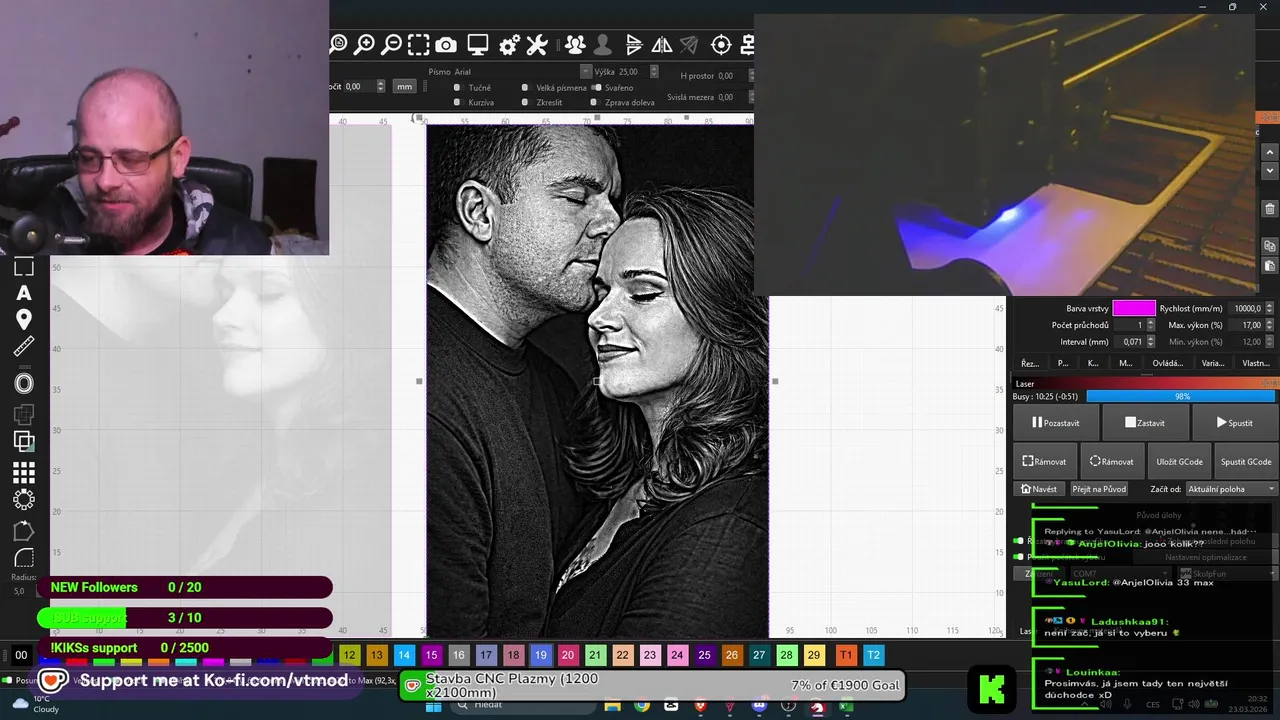Switch to the Varia... tab

(1212, 364)
